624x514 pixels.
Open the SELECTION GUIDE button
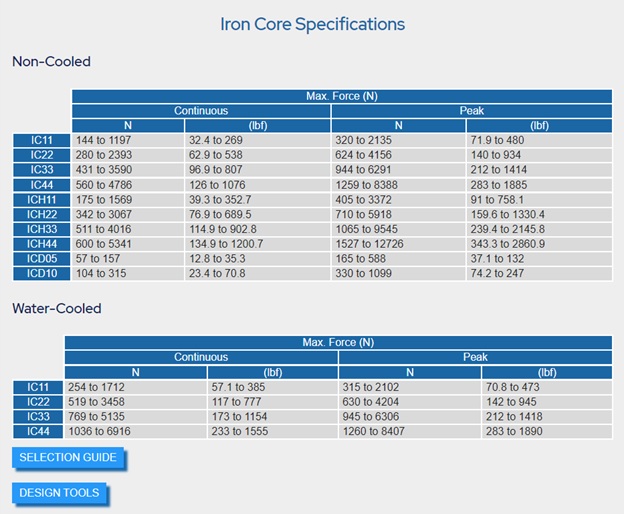point(68,458)
